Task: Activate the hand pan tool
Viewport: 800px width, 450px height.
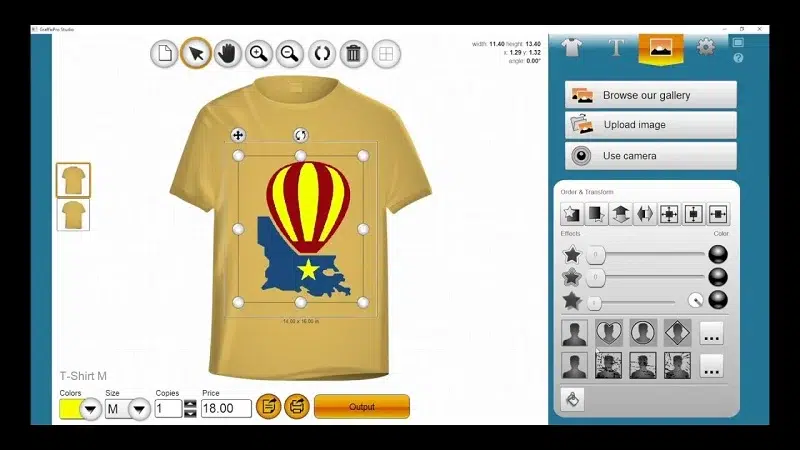Action: [227, 54]
